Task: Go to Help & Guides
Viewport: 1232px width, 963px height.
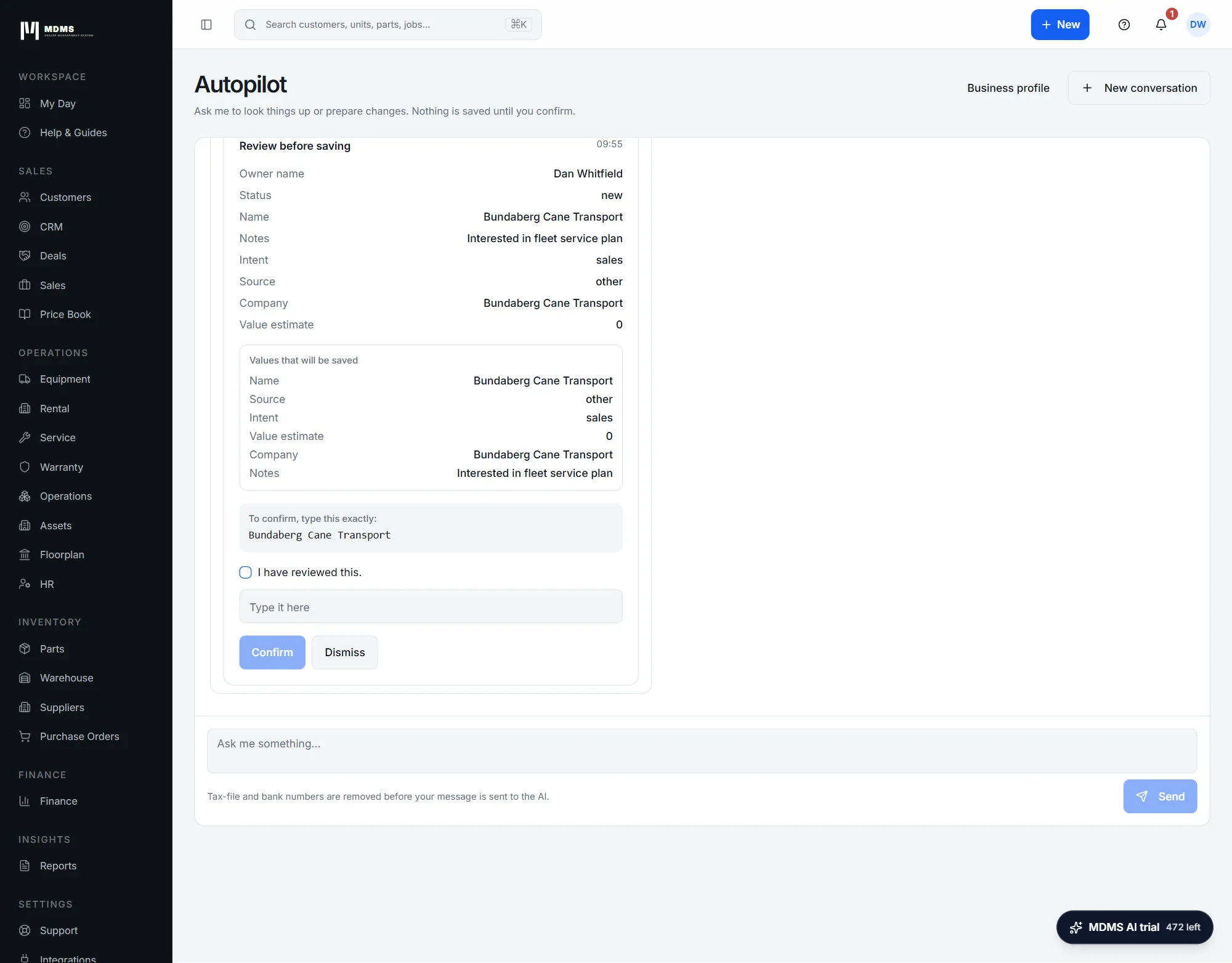Action: click(73, 132)
